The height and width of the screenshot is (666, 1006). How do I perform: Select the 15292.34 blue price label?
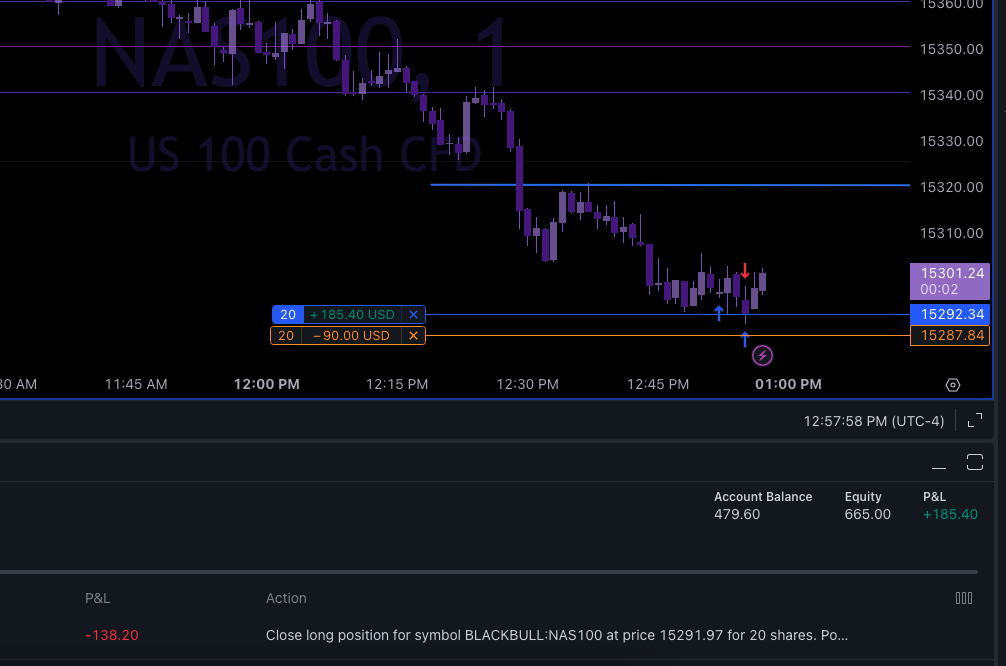pos(949,314)
